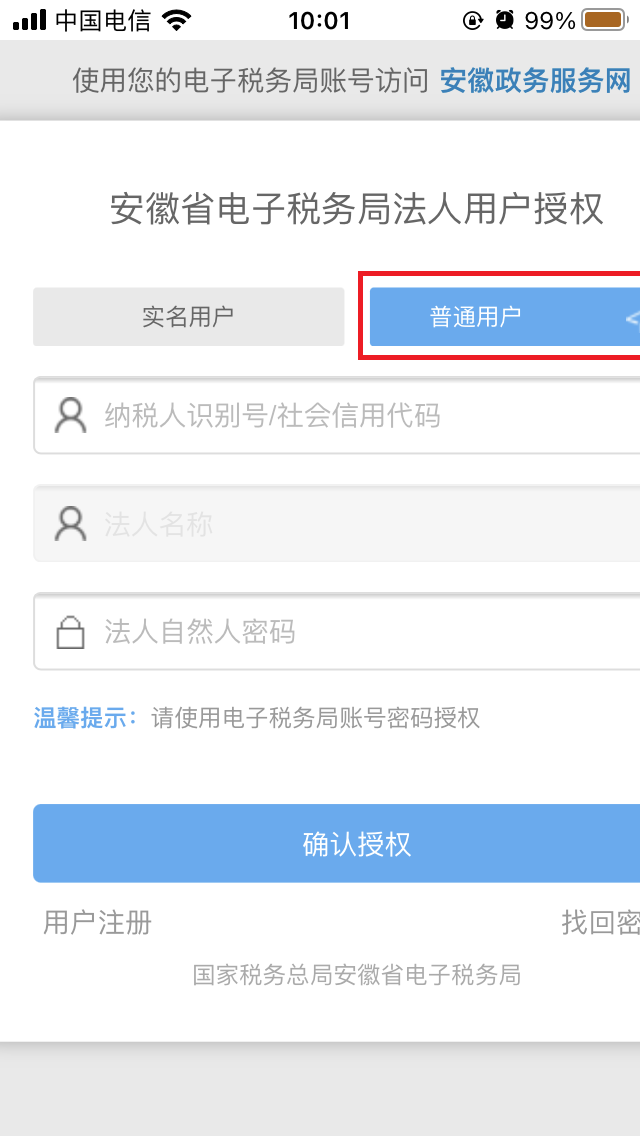Open the 找回密码 link
The height and width of the screenshot is (1136, 640).
(601, 923)
